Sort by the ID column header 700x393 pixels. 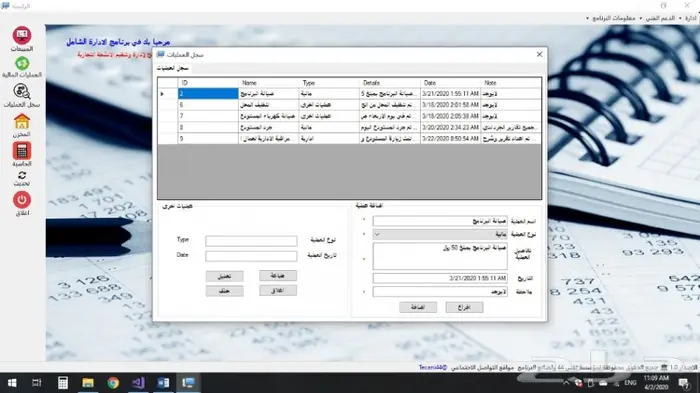click(208, 83)
